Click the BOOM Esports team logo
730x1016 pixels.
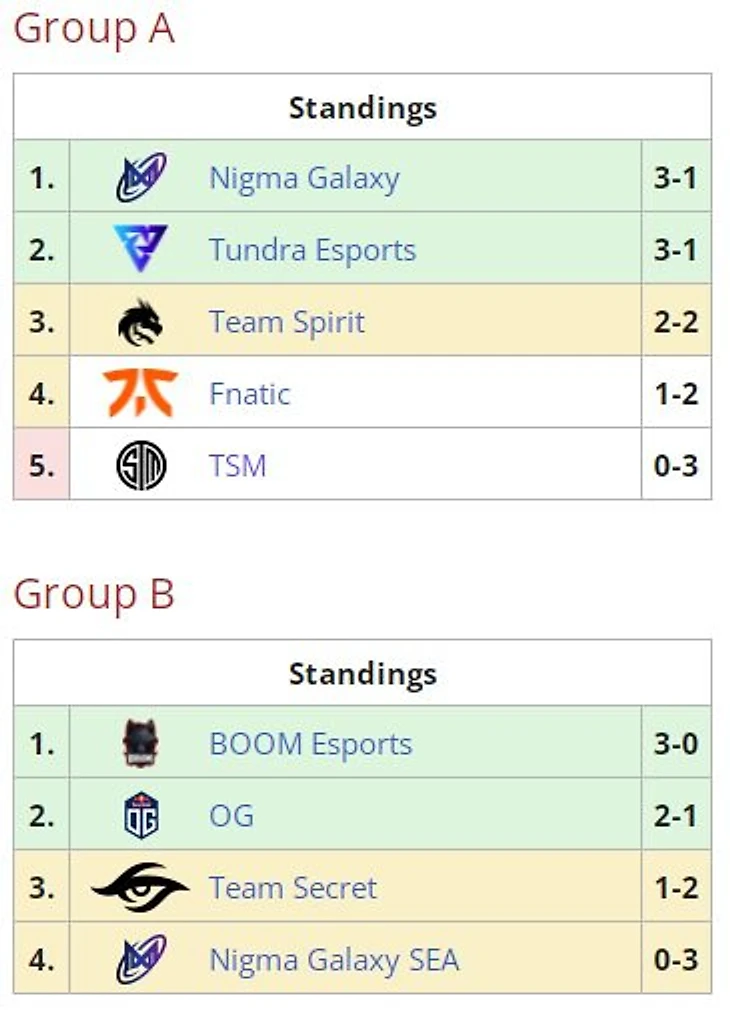(141, 744)
